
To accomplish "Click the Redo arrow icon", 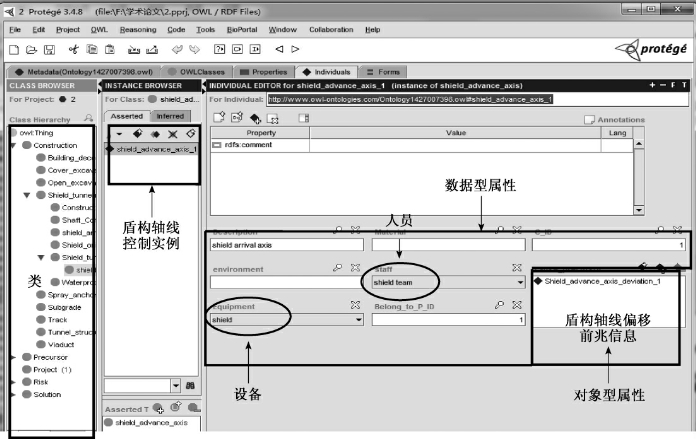I will pos(194,49).
